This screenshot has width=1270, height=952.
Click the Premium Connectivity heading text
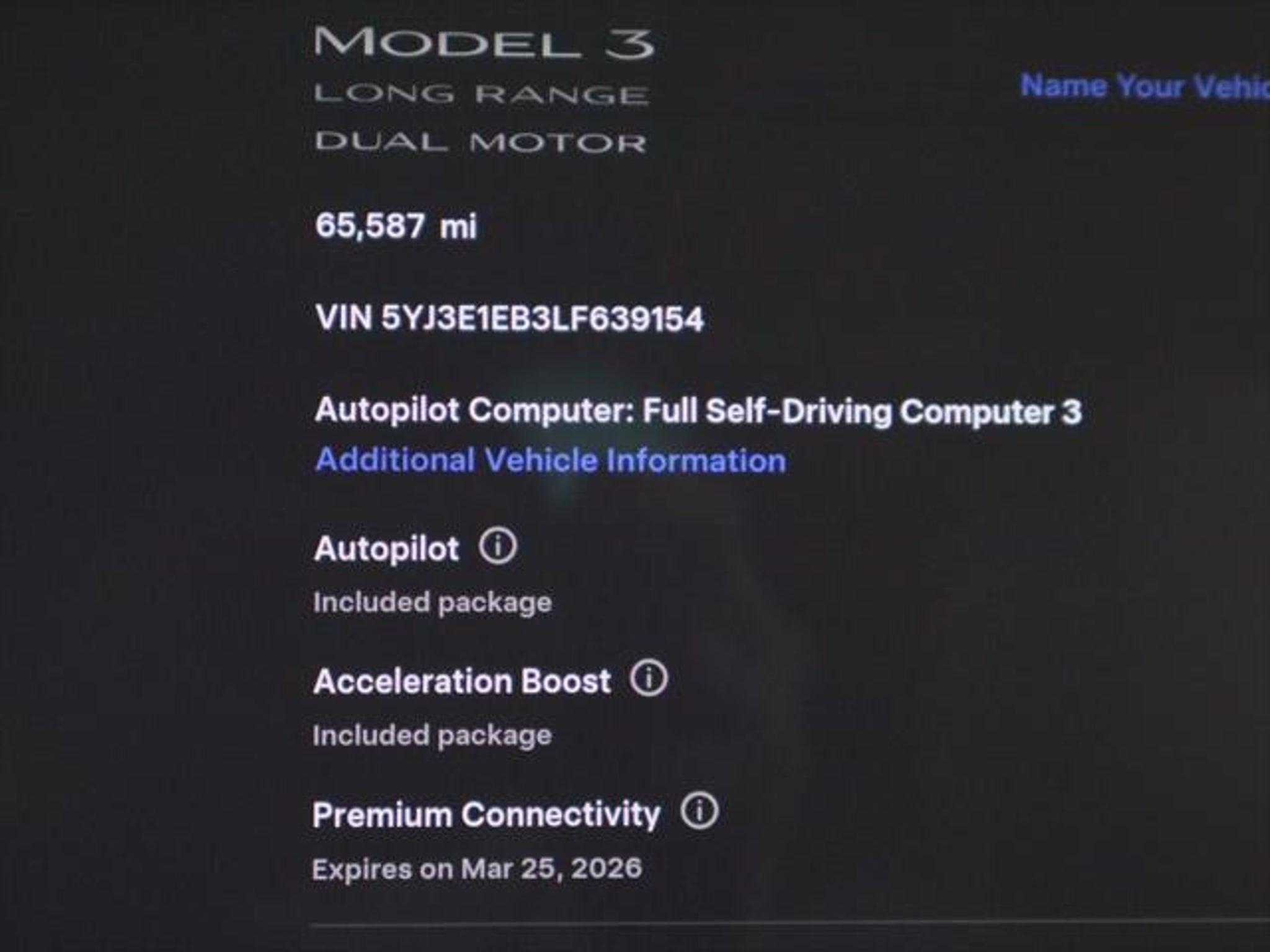486,814
